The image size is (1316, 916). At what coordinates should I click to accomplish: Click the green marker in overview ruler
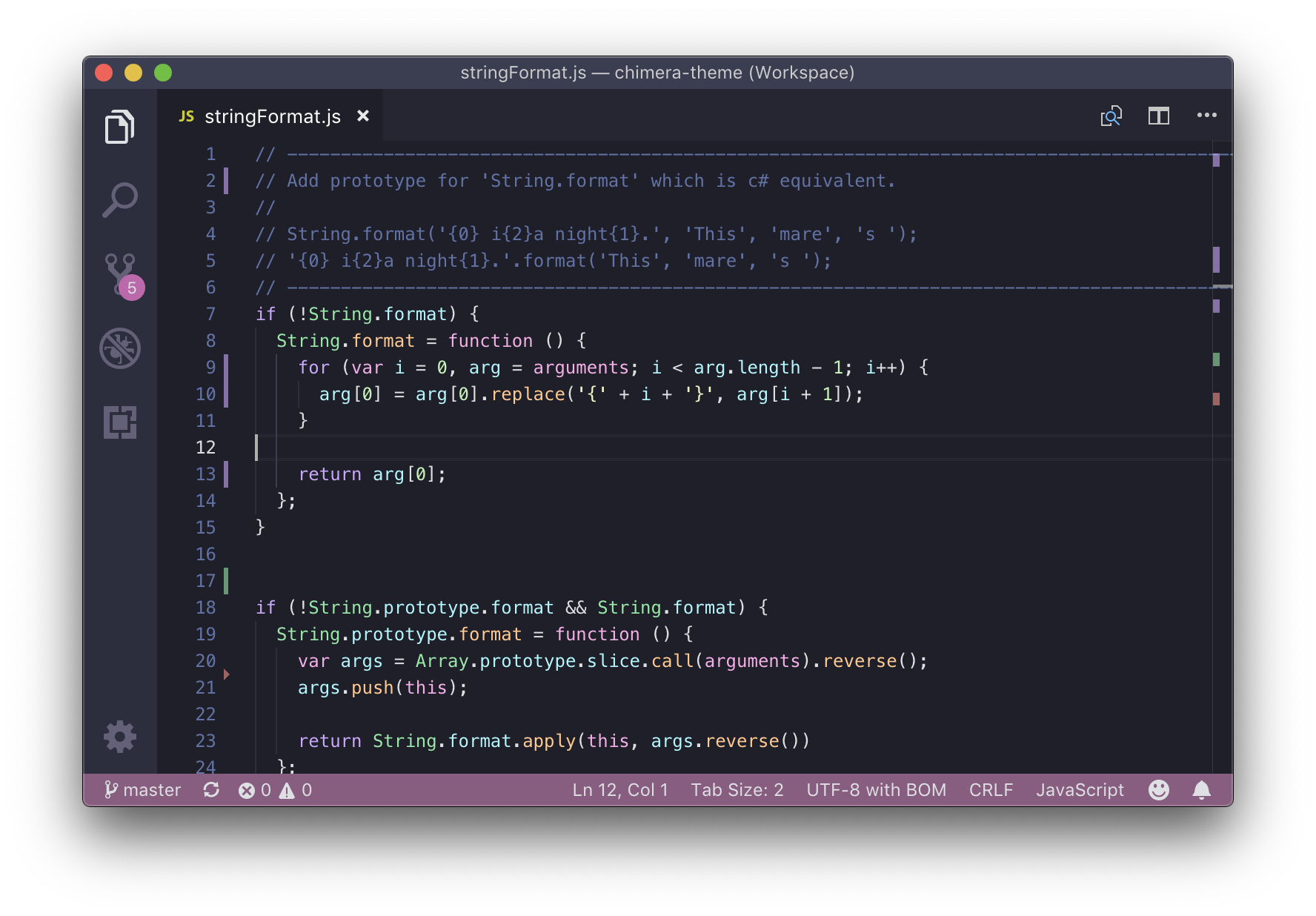[1216, 359]
